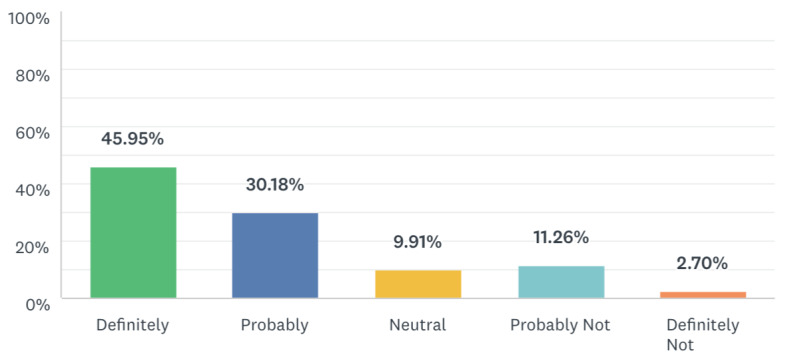Screen dimensions: 798x361
Task: Click the yellow Neutral bar
Action: [418, 284]
